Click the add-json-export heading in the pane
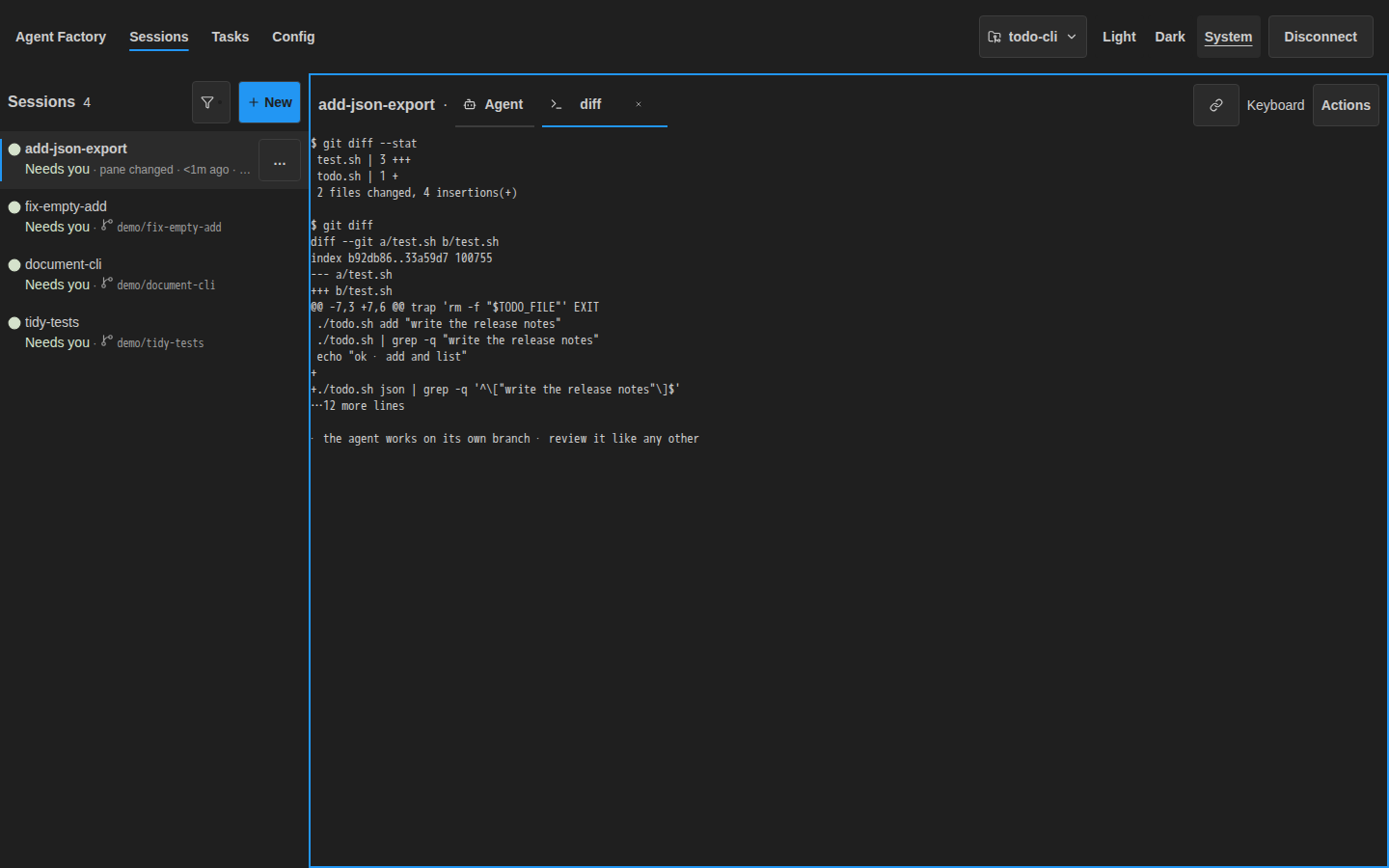Screen dimensions: 1389x868 coord(376,104)
